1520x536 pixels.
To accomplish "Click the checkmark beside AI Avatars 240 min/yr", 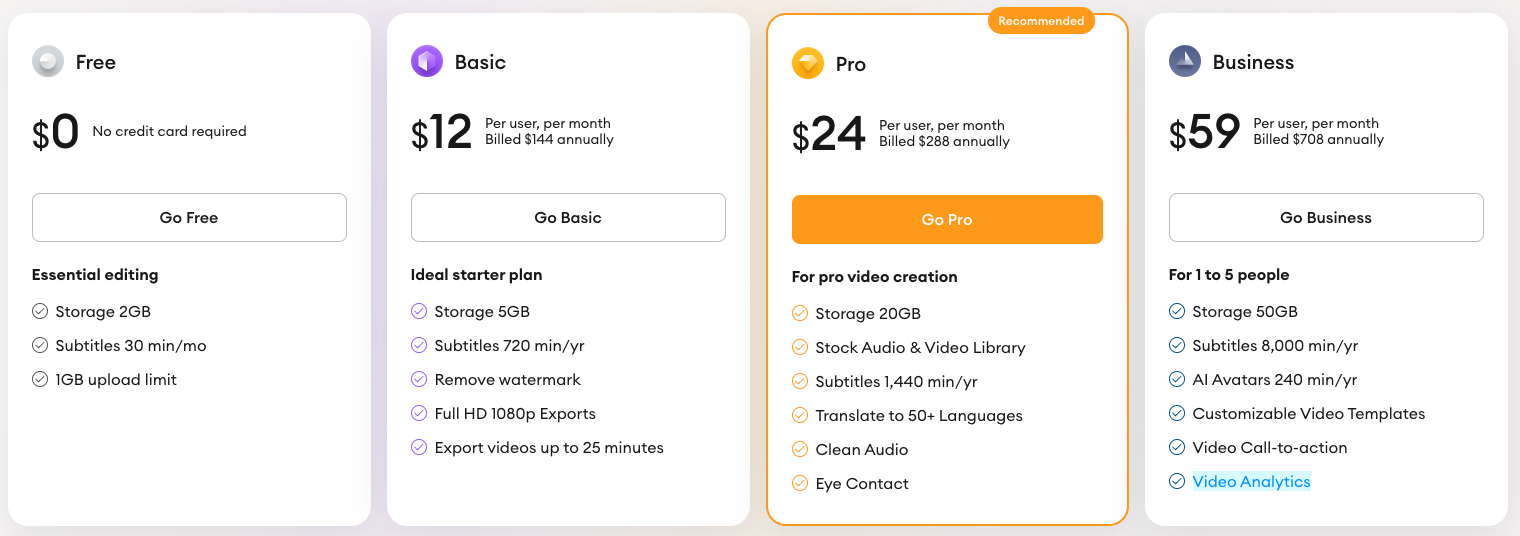I will (x=1177, y=380).
